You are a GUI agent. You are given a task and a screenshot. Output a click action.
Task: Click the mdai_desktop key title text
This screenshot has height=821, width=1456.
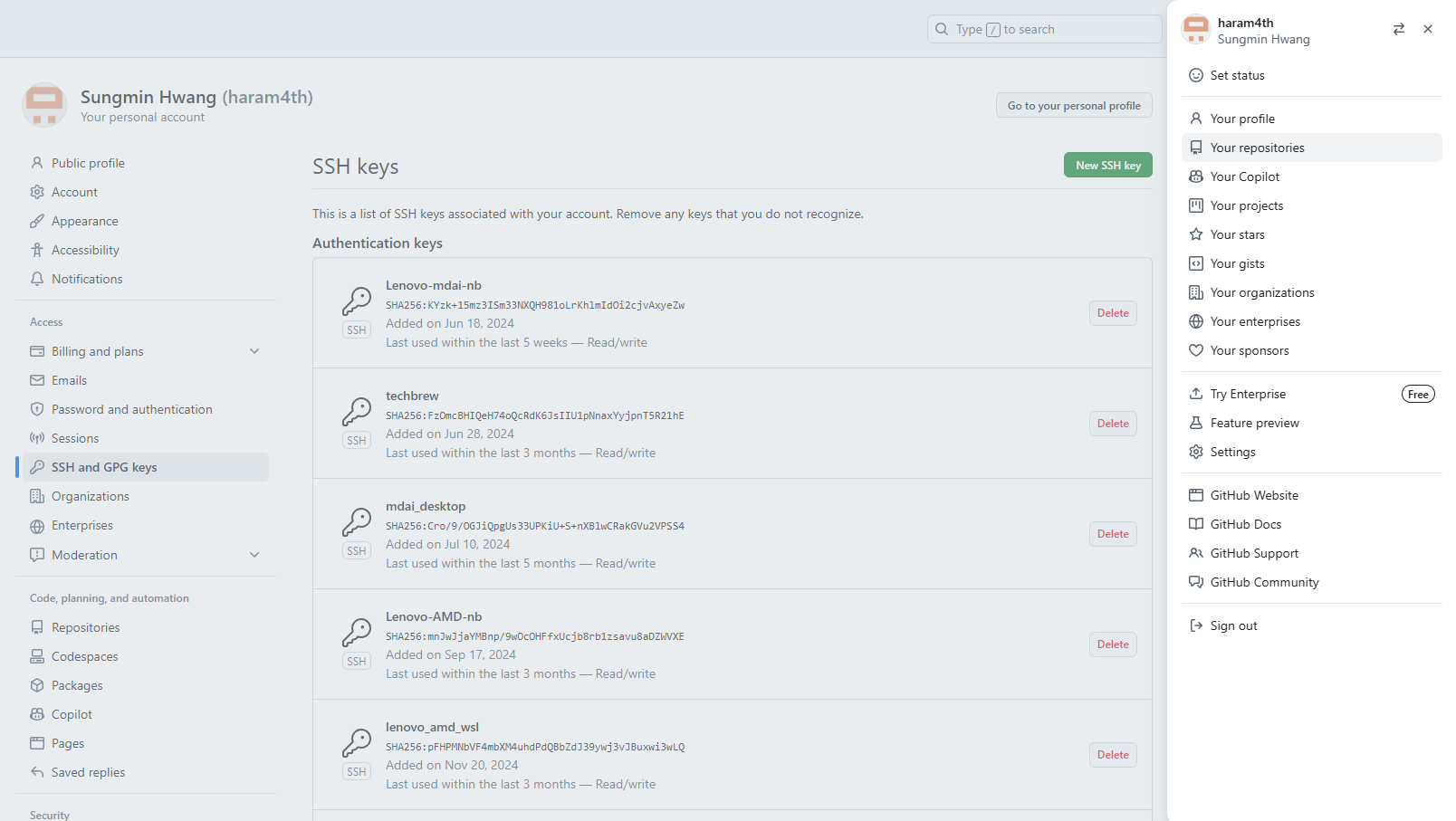(x=426, y=506)
